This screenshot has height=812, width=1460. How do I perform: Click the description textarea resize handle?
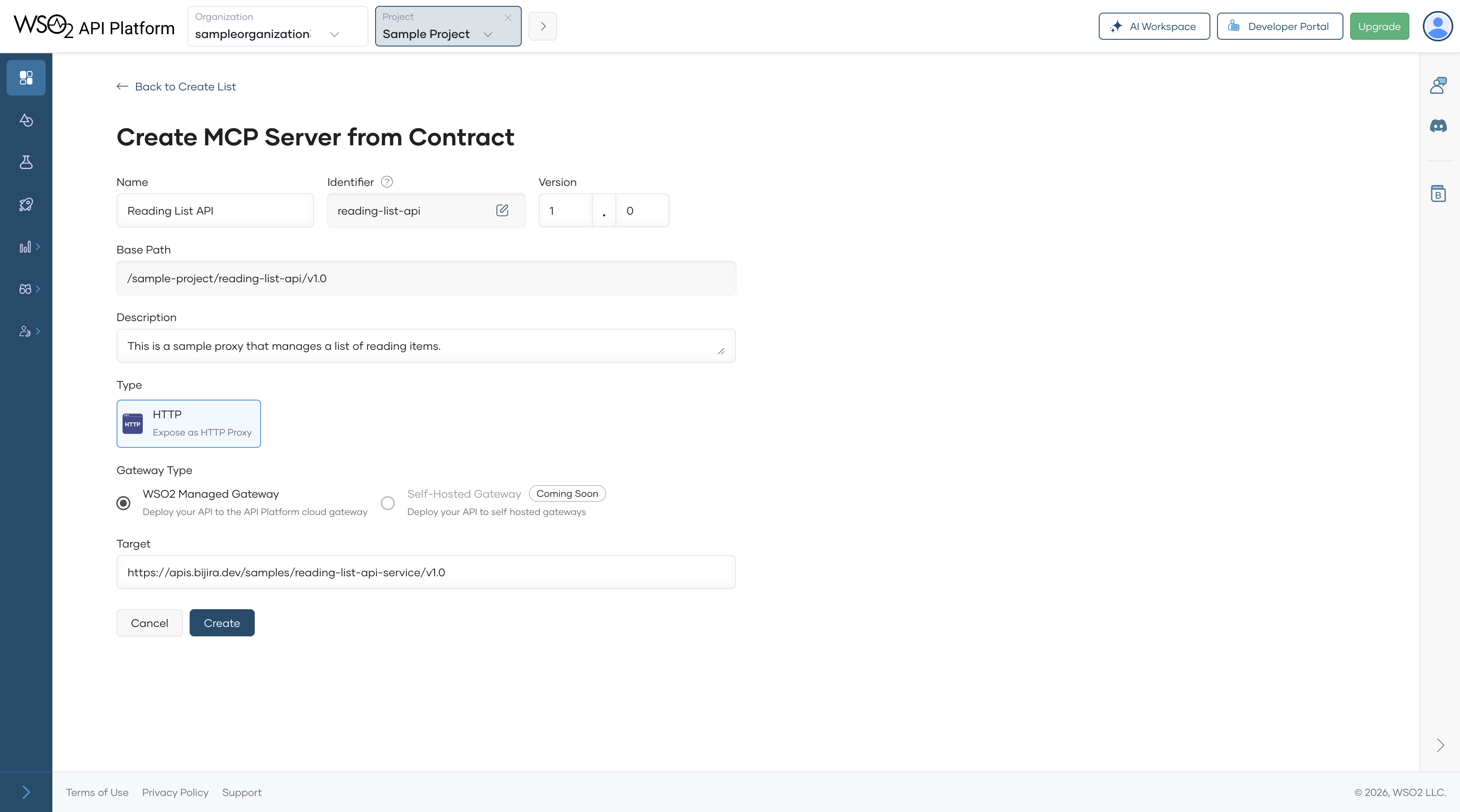click(x=721, y=352)
